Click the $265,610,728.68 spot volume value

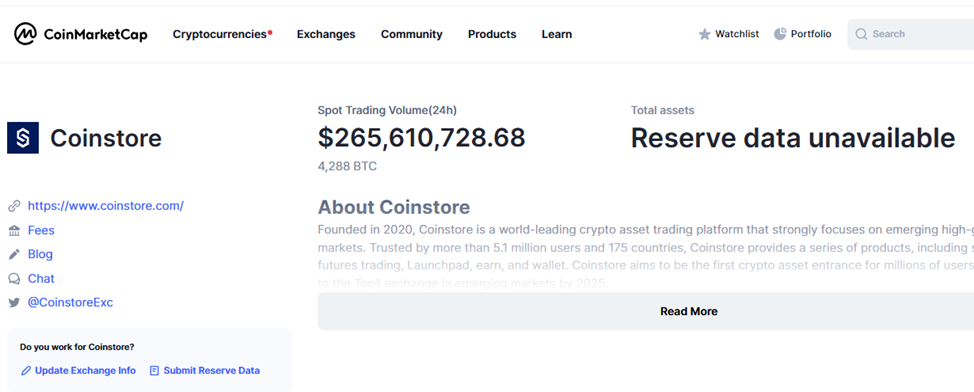(422, 138)
